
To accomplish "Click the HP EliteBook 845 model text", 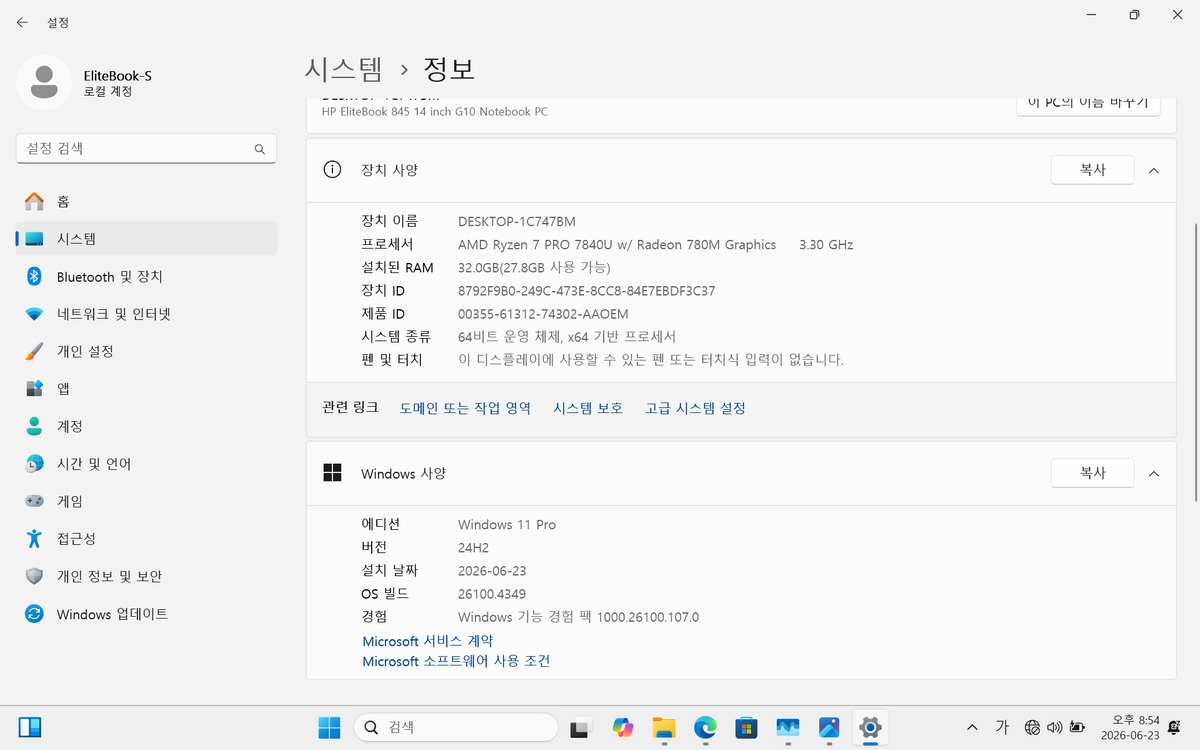I will 435,112.
